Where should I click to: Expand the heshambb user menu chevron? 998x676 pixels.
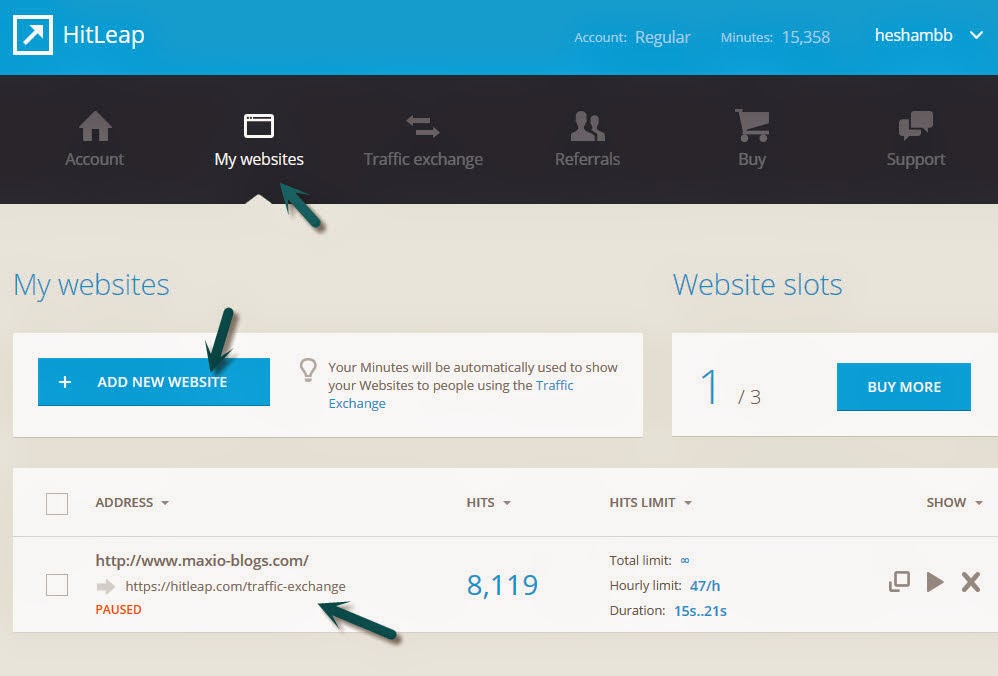[x=976, y=35]
